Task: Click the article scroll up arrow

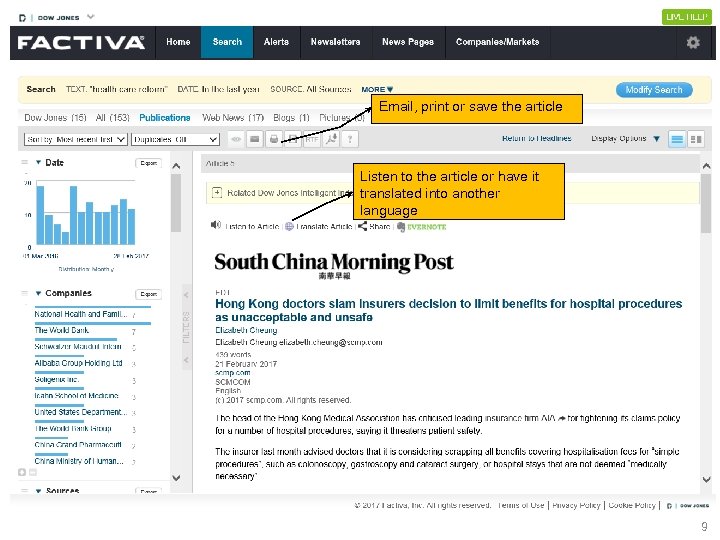Action: [x=706, y=166]
